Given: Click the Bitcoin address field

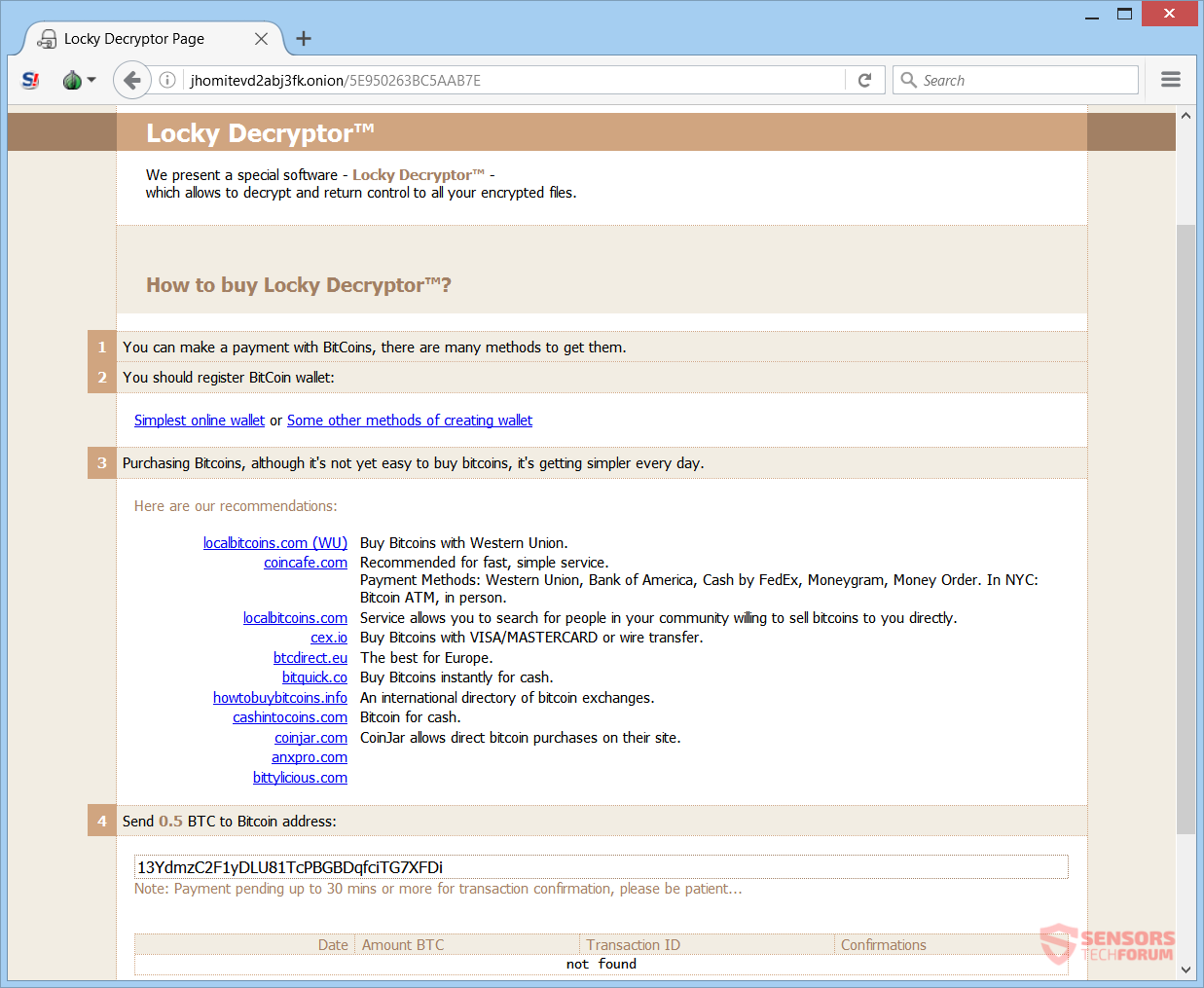Looking at the screenshot, I should tap(601, 867).
